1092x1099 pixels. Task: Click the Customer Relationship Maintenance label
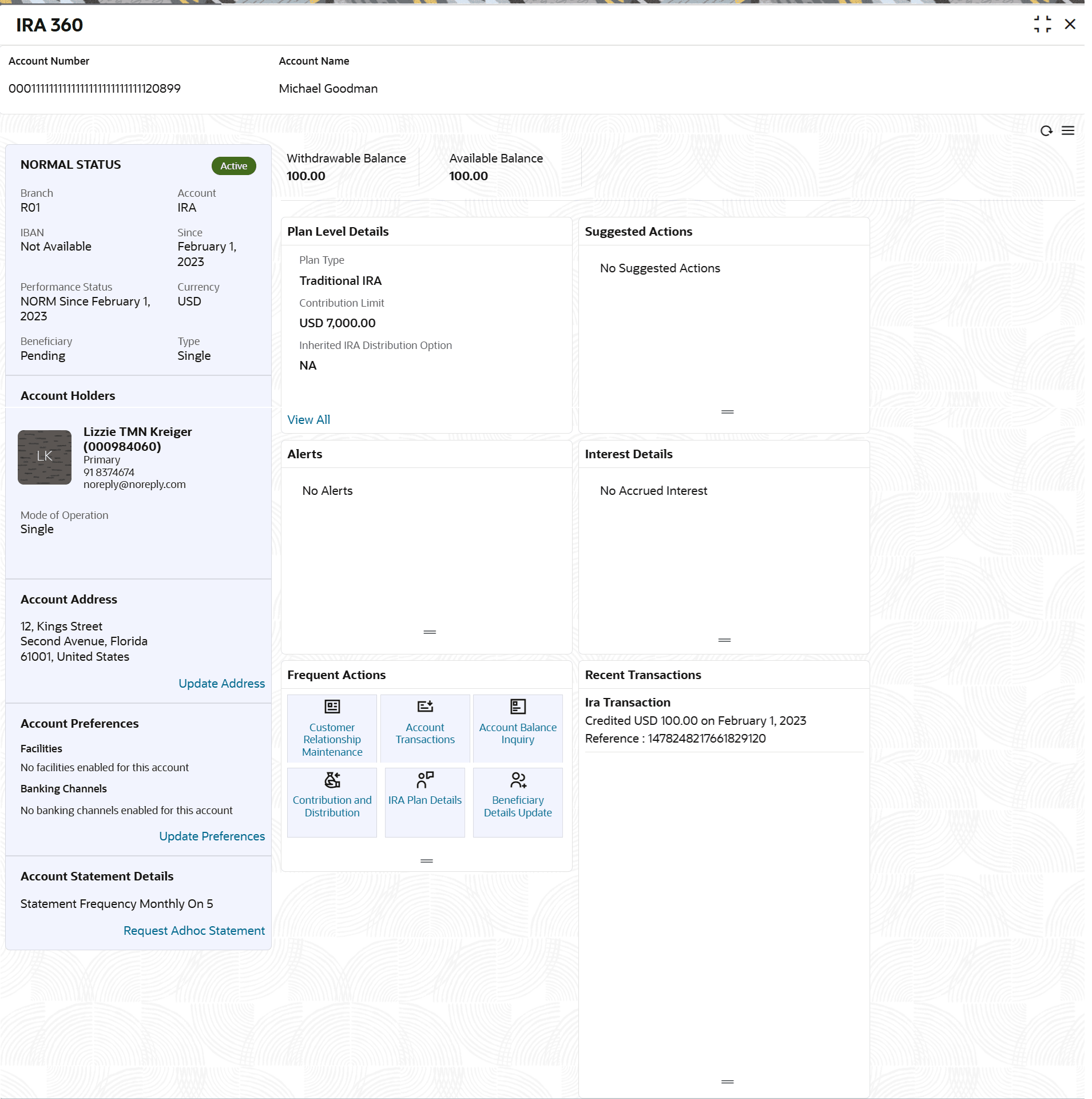[x=332, y=740]
